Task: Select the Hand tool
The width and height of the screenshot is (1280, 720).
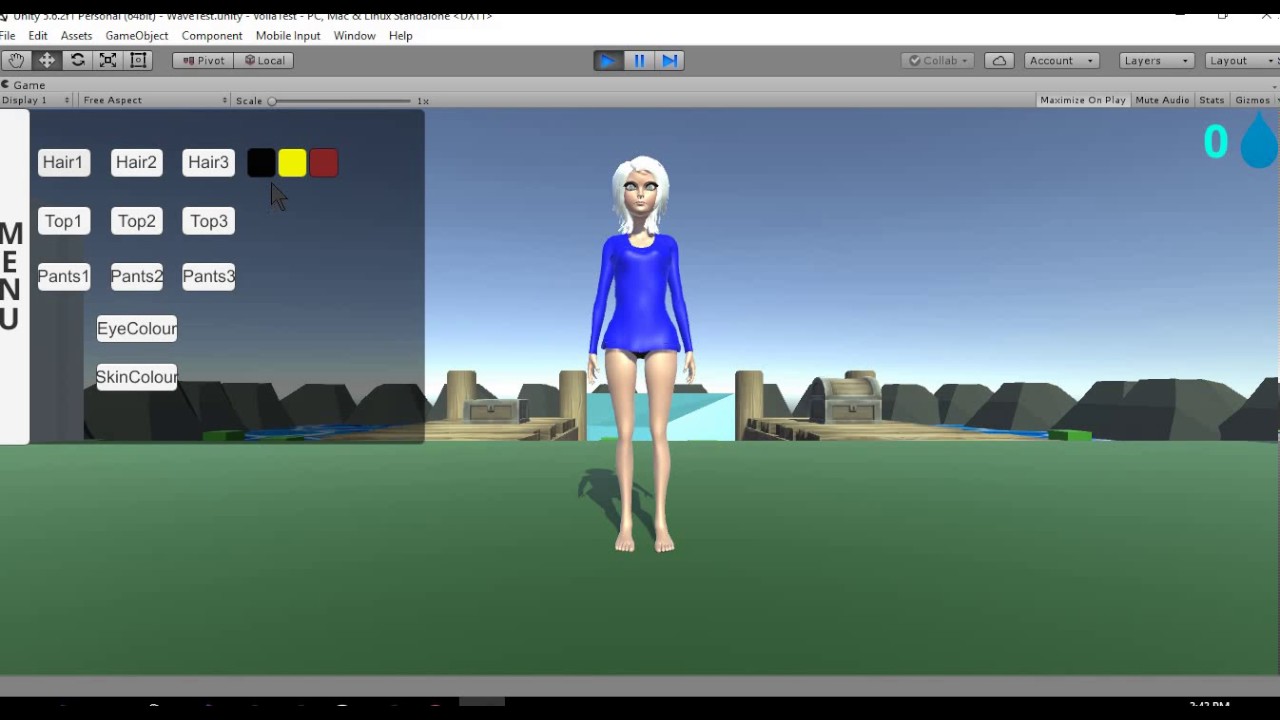Action: (x=16, y=60)
